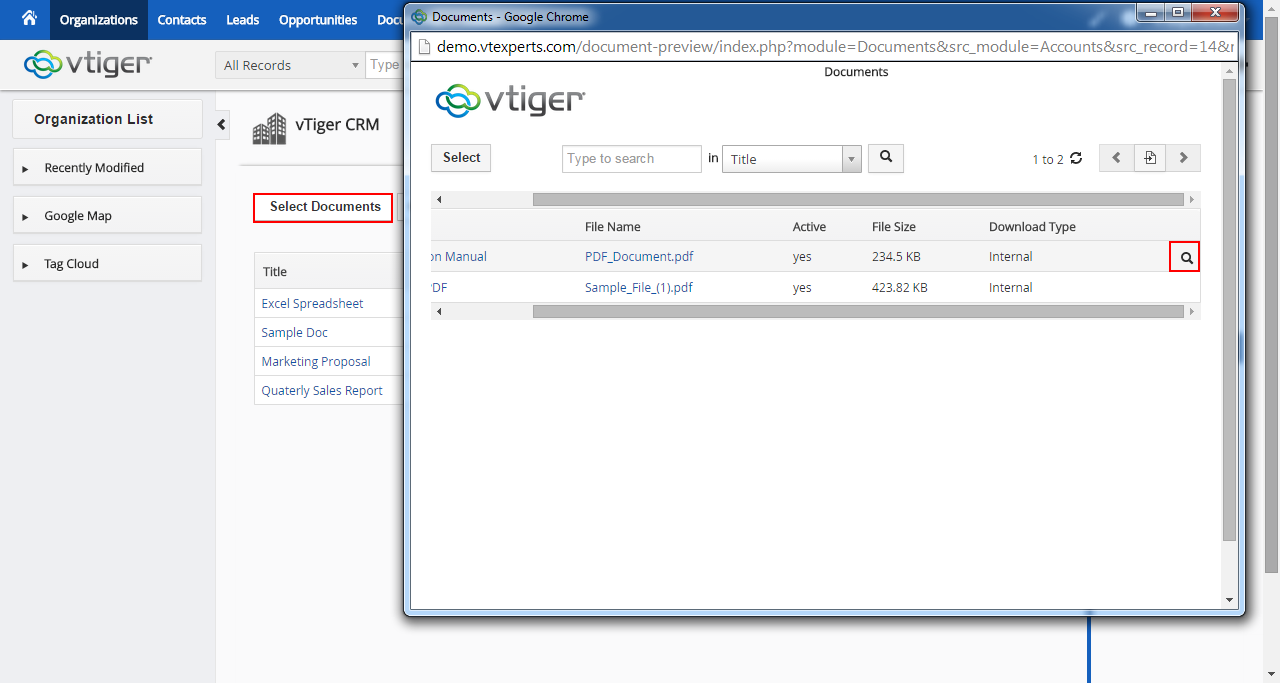Click the main window global search field
This screenshot has height=683, width=1280.
coord(385,65)
